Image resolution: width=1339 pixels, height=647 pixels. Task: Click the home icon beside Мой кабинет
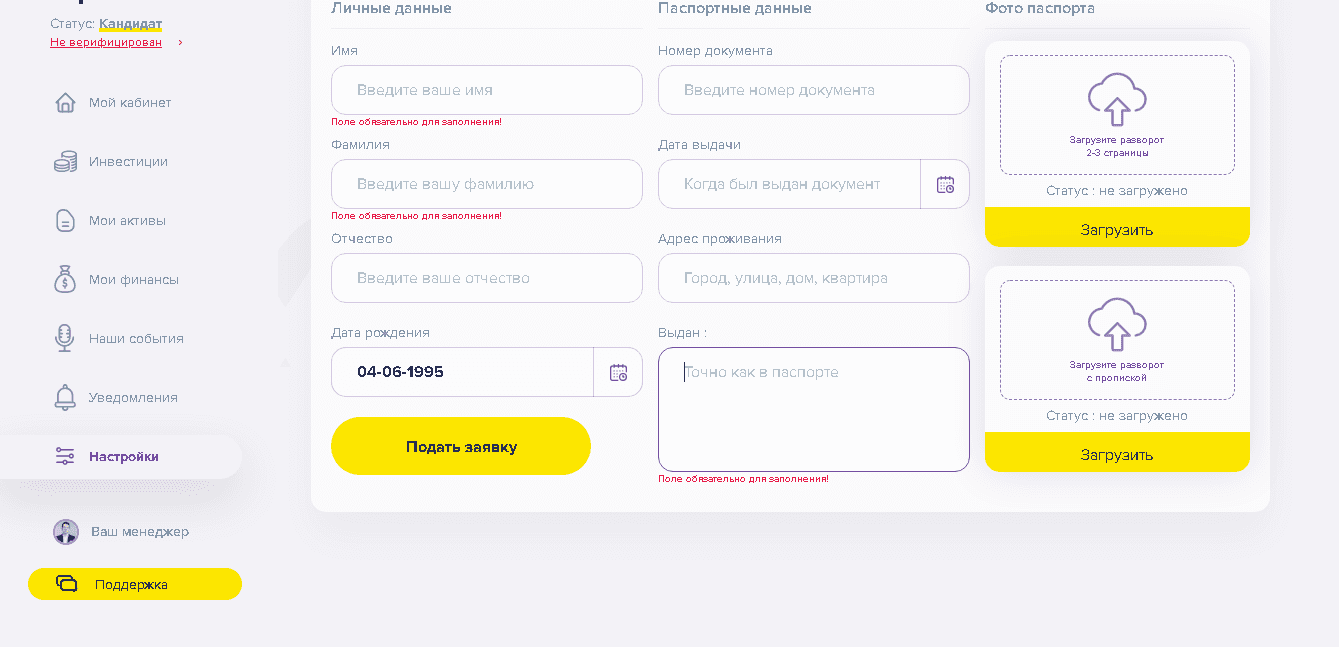tap(65, 103)
